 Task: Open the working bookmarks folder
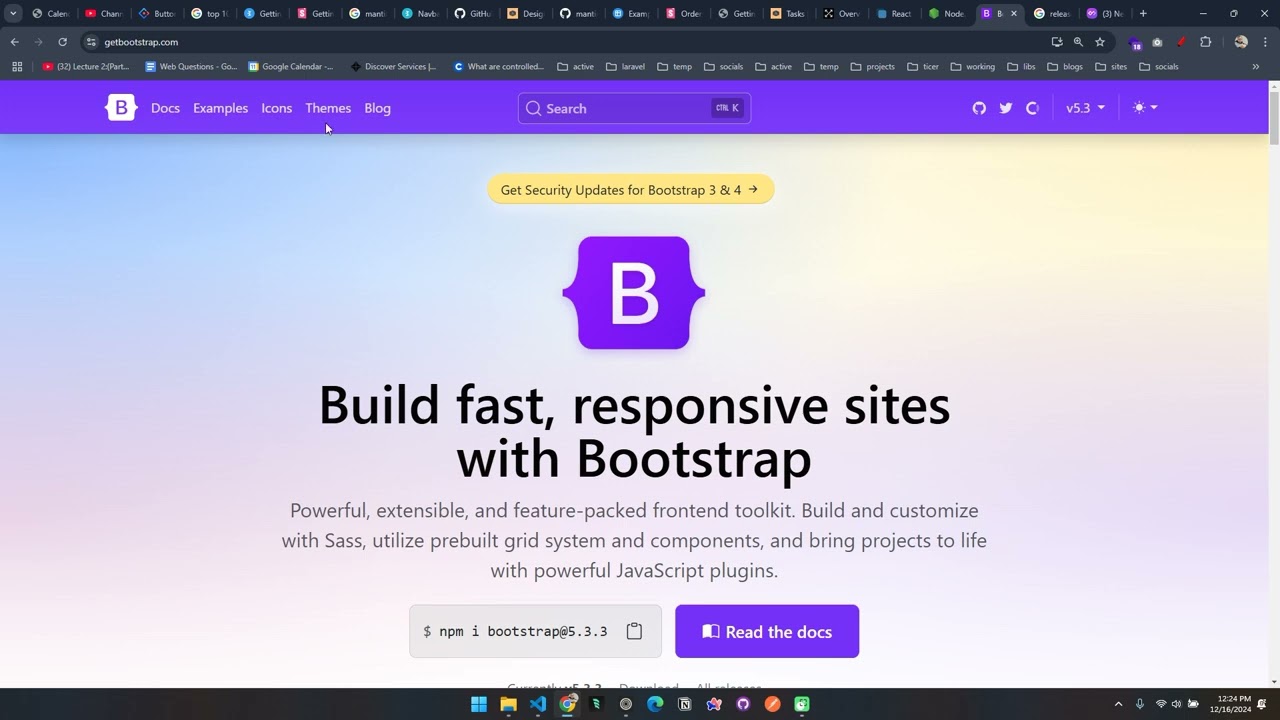point(972,67)
